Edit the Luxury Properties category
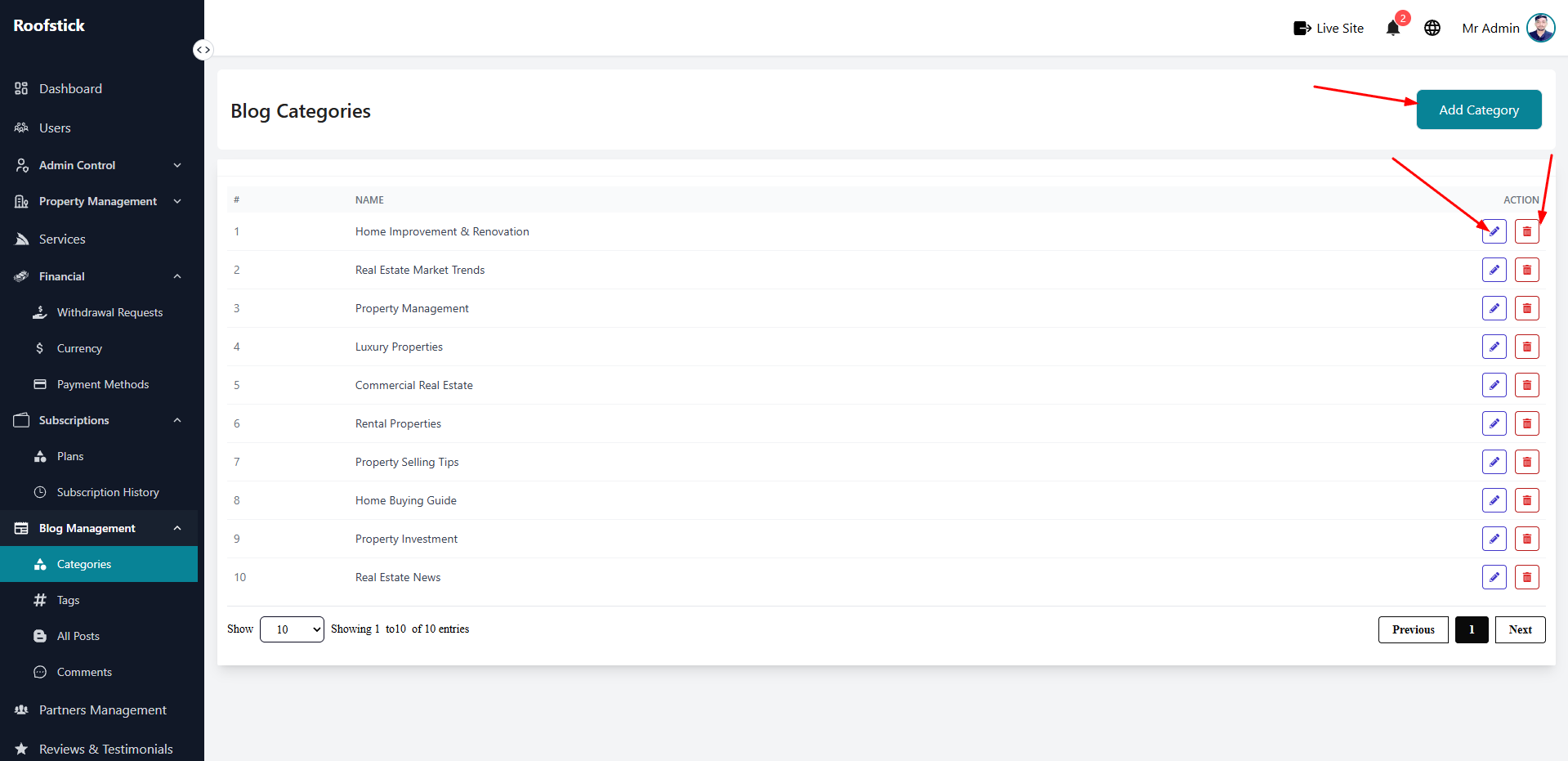The image size is (1568, 761). tap(1494, 347)
